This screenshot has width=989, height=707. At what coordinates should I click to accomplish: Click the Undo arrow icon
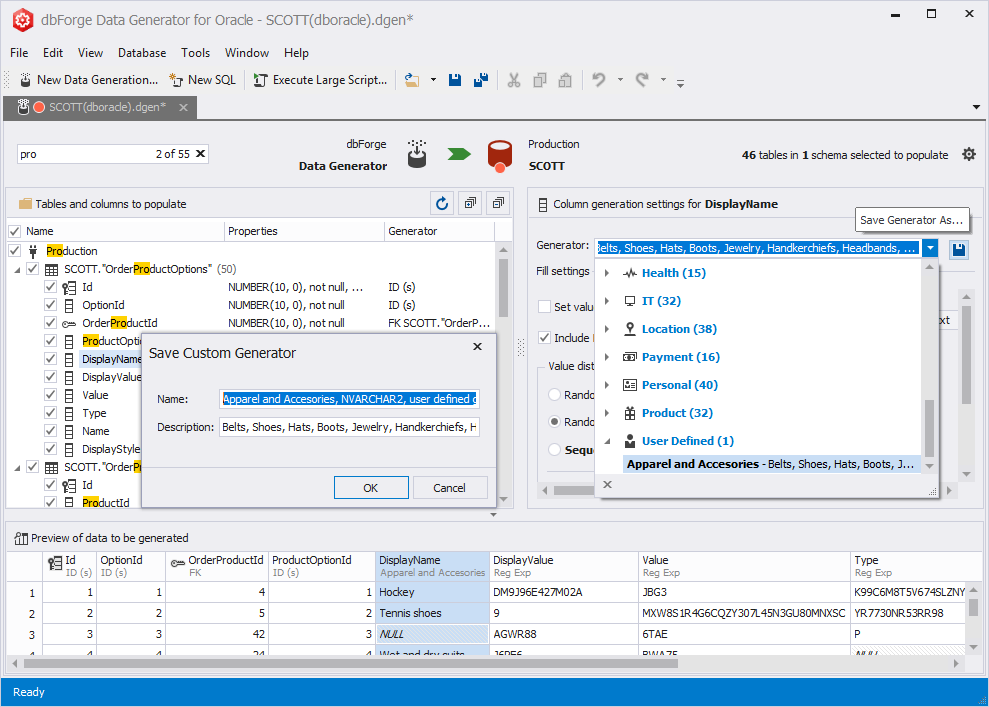tap(599, 80)
